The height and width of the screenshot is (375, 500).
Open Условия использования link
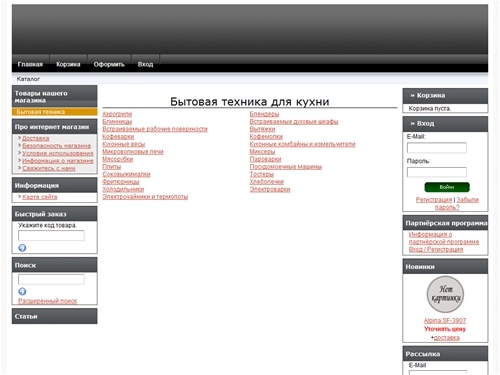tap(58, 153)
